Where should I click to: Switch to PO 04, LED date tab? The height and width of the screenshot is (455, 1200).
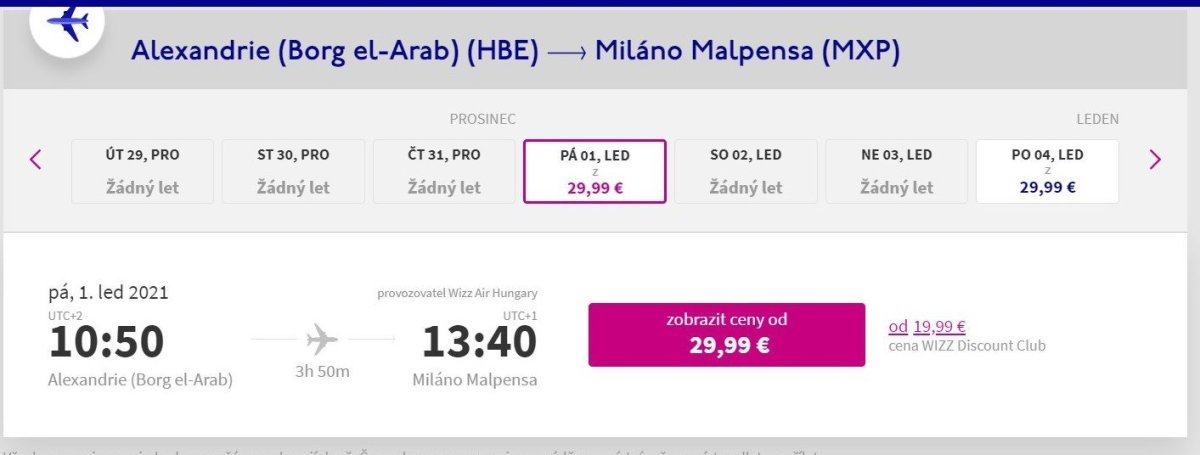click(x=1047, y=171)
